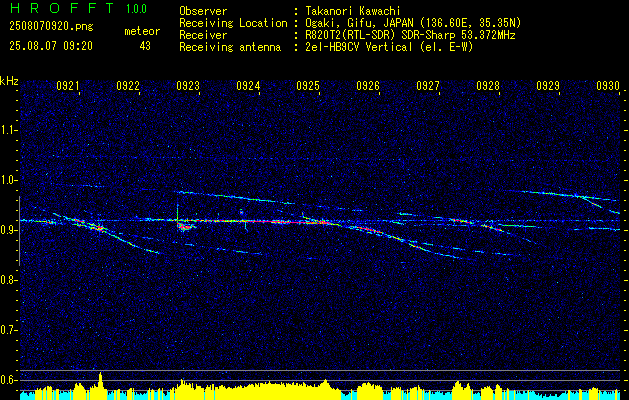Click the Receiver label text
This screenshot has width=629, height=400.
[203, 35]
